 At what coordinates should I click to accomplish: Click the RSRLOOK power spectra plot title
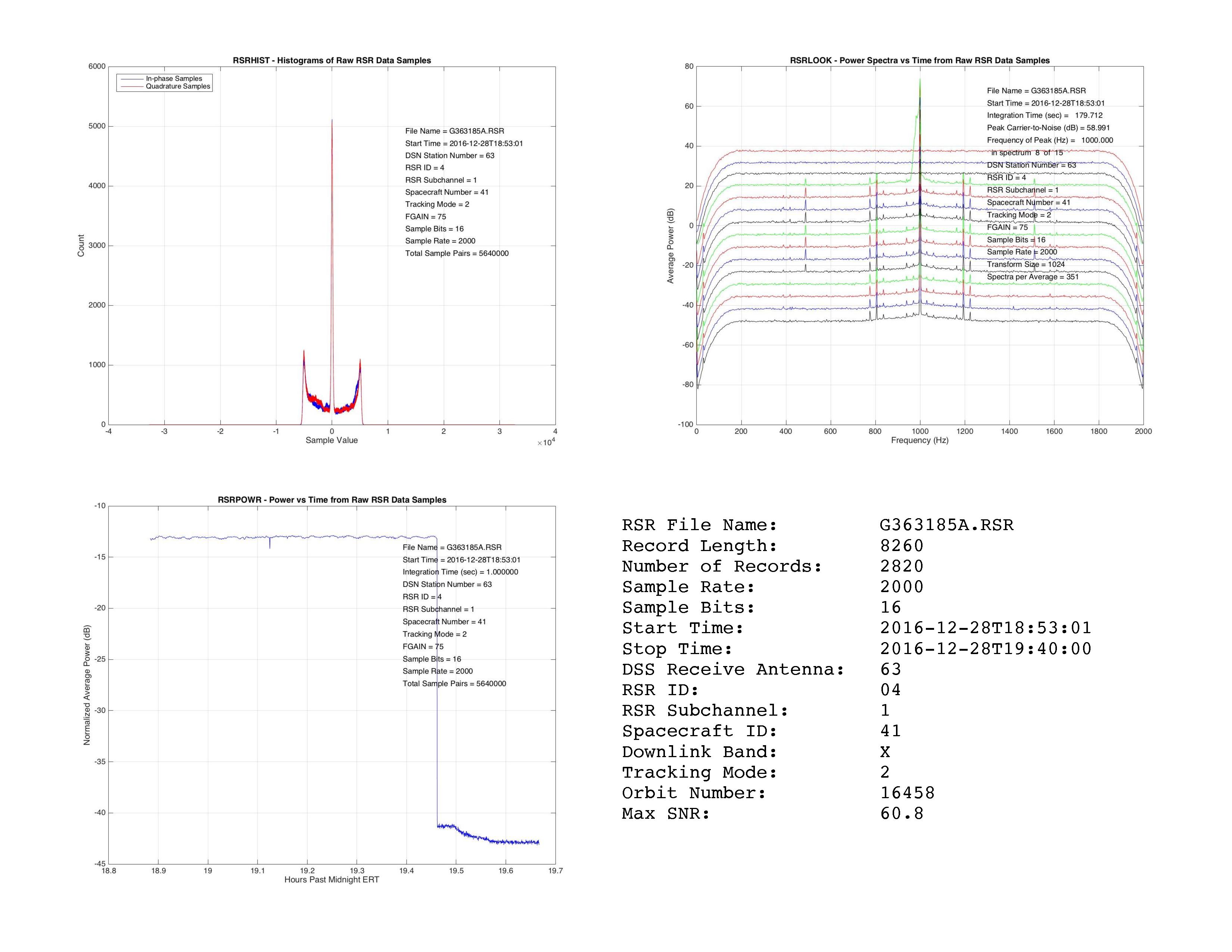point(920,60)
